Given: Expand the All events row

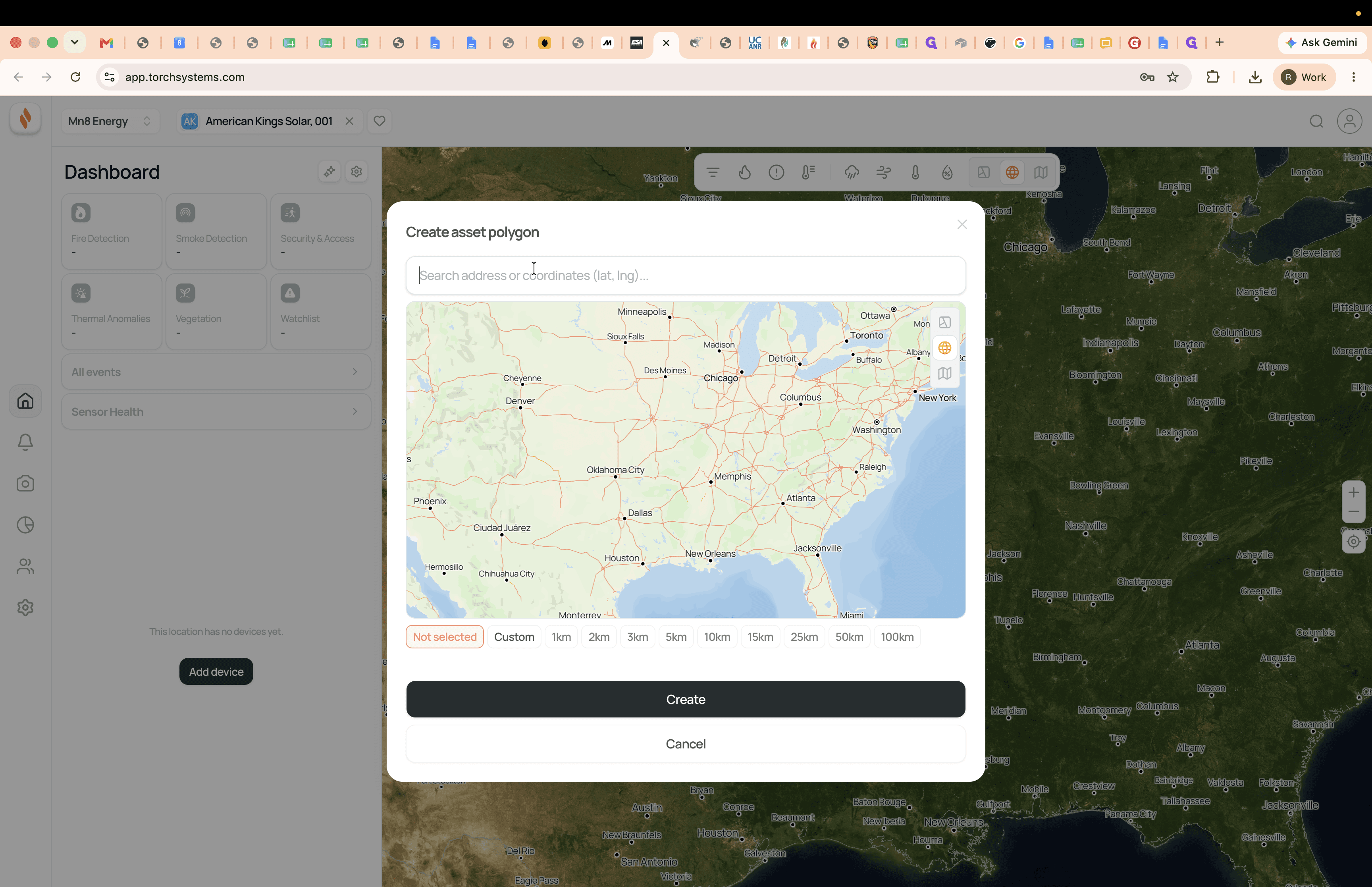Looking at the screenshot, I should click(x=216, y=372).
